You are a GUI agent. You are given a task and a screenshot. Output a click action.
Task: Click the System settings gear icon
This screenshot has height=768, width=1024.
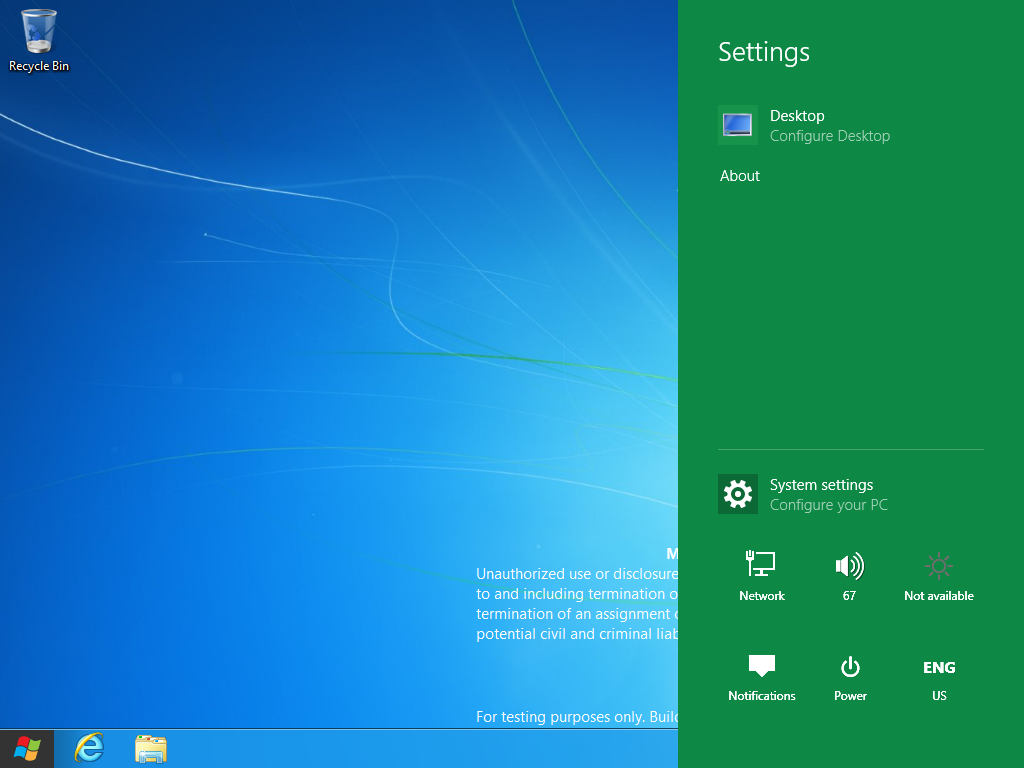pyautogui.click(x=738, y=494)
